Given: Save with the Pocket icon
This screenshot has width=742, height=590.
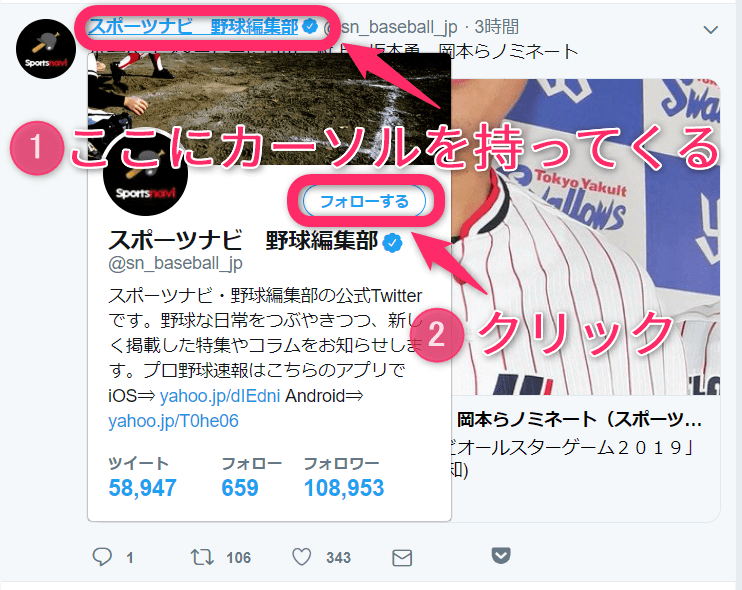Looking at the screenshot, I should point(501,555).
